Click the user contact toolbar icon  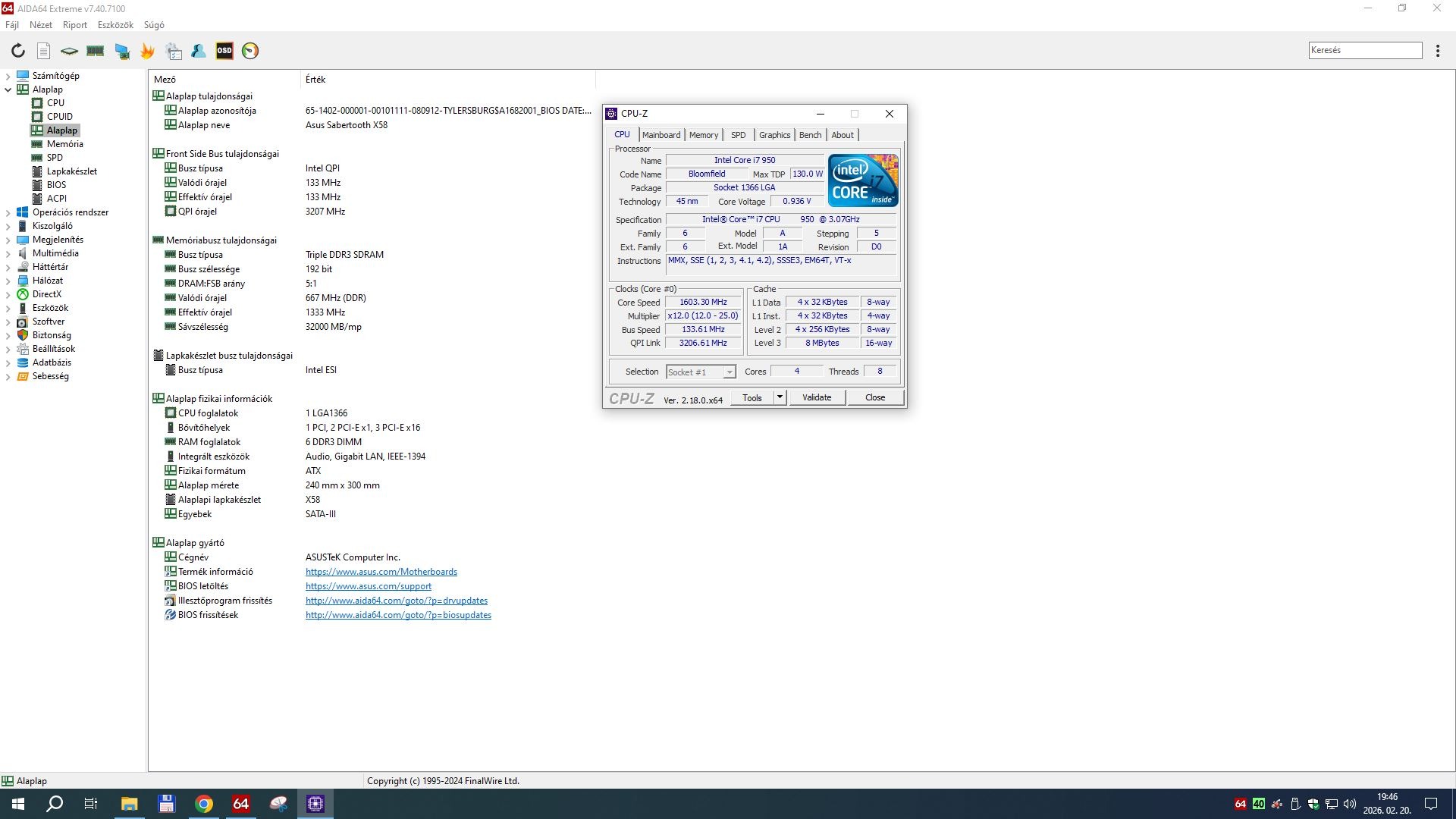tap(199, 51)
